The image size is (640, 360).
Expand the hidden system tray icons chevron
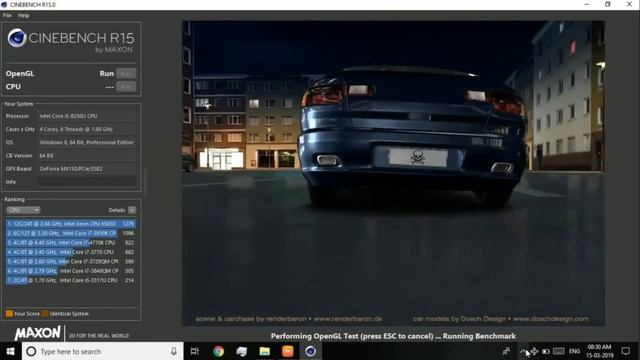523,351
